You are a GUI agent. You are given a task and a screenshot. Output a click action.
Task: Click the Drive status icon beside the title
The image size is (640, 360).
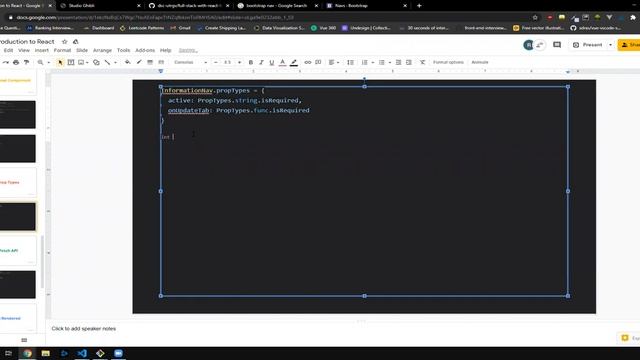click(76, 42)
